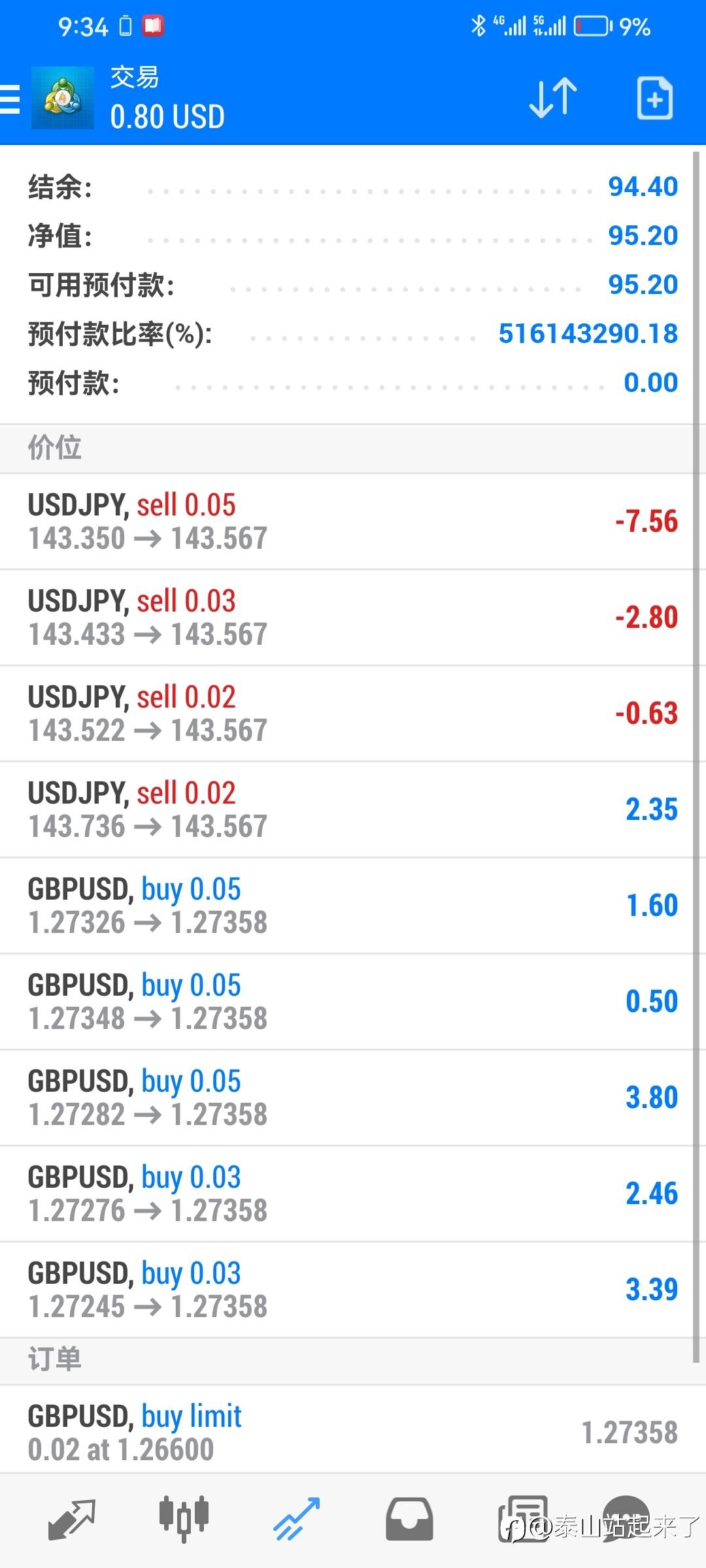The width and height of the screenshot is (706, 1568).
Task: Expand GBPUSD buy 0.05 position at 1.27326
Action: [346, 906]
